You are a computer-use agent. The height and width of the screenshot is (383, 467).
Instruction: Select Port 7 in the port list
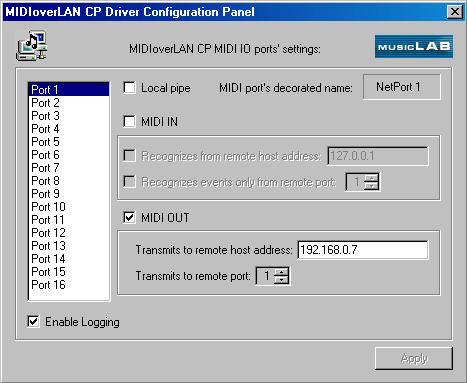69,168
